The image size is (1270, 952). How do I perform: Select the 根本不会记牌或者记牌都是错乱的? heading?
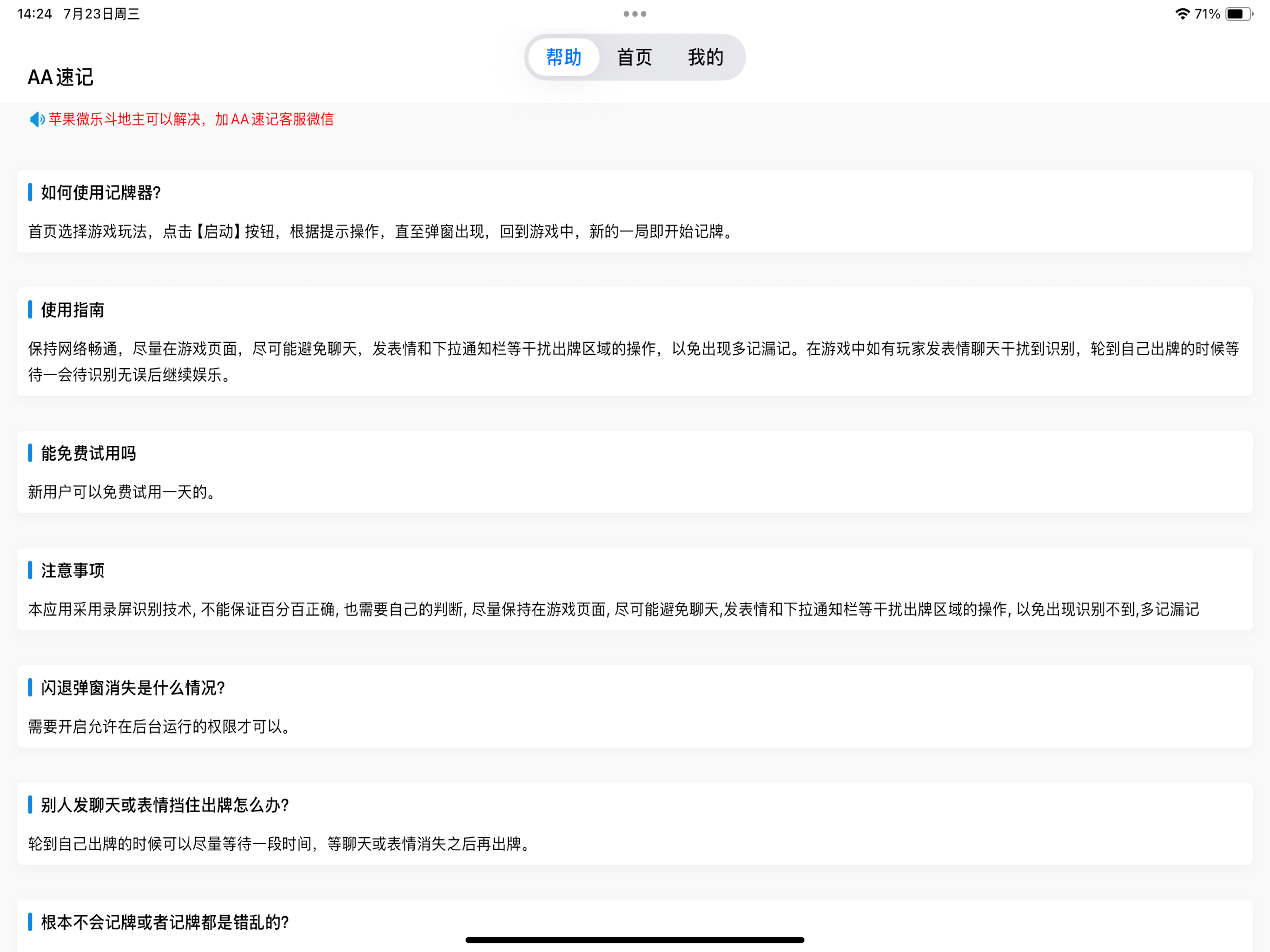pyautogui.click(x=165, y=922)
